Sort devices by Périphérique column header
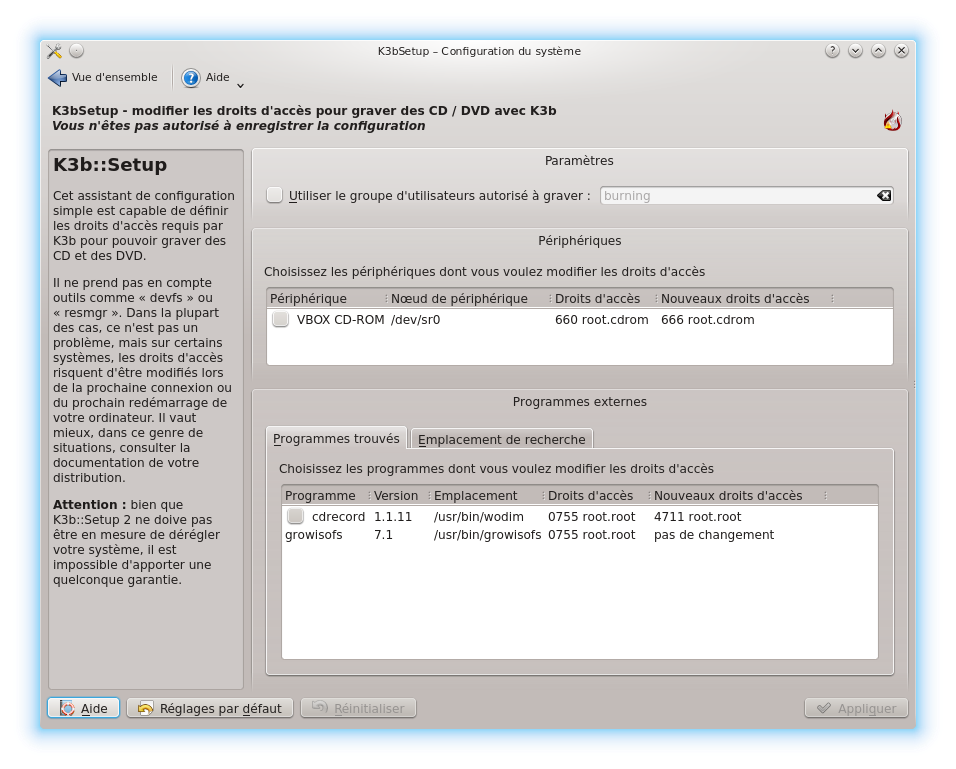 pos(309,299)
